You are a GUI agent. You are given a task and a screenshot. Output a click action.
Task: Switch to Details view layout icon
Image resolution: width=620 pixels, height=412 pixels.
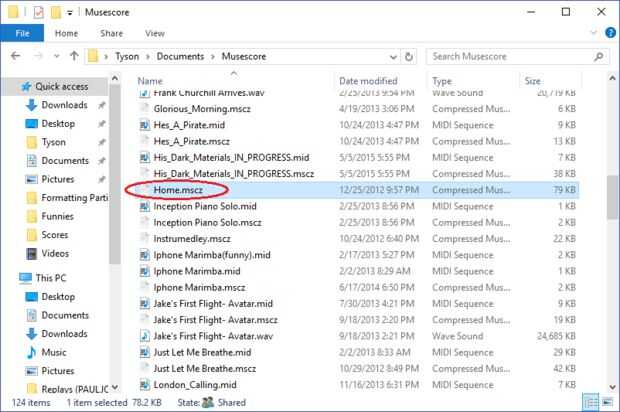pos(591,403)
